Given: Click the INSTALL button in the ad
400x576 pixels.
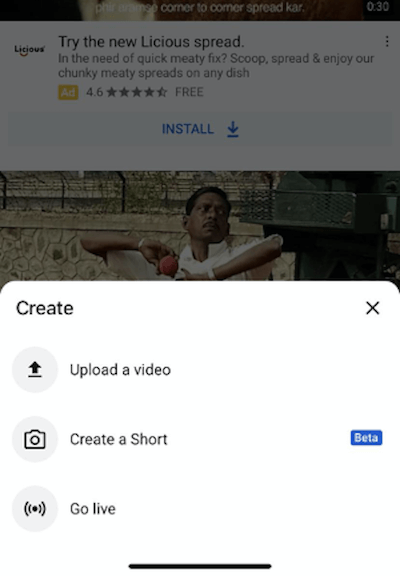Looking at the screenshot, I should (x=200, y=129).
